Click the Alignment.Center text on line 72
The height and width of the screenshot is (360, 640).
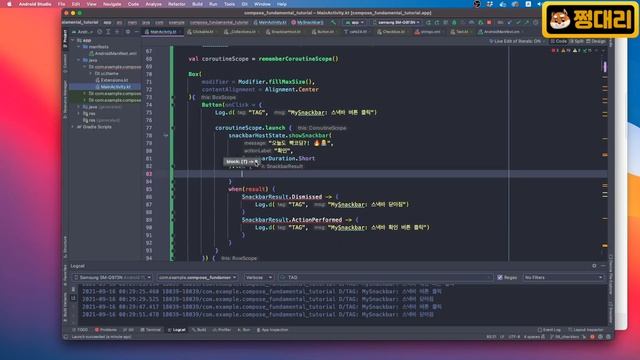(291, 89)
